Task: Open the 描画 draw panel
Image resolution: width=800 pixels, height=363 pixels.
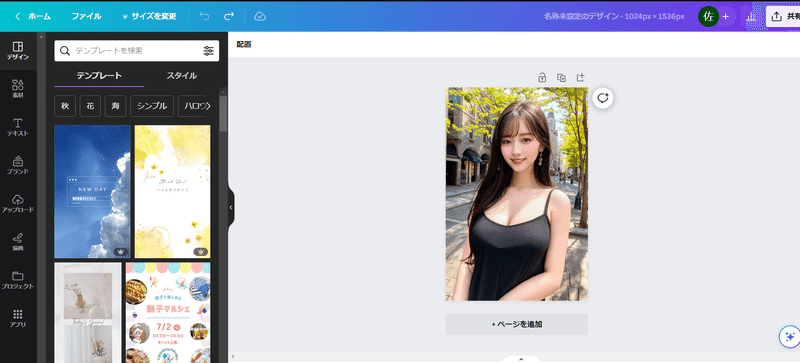Action: tap(18, 241)
